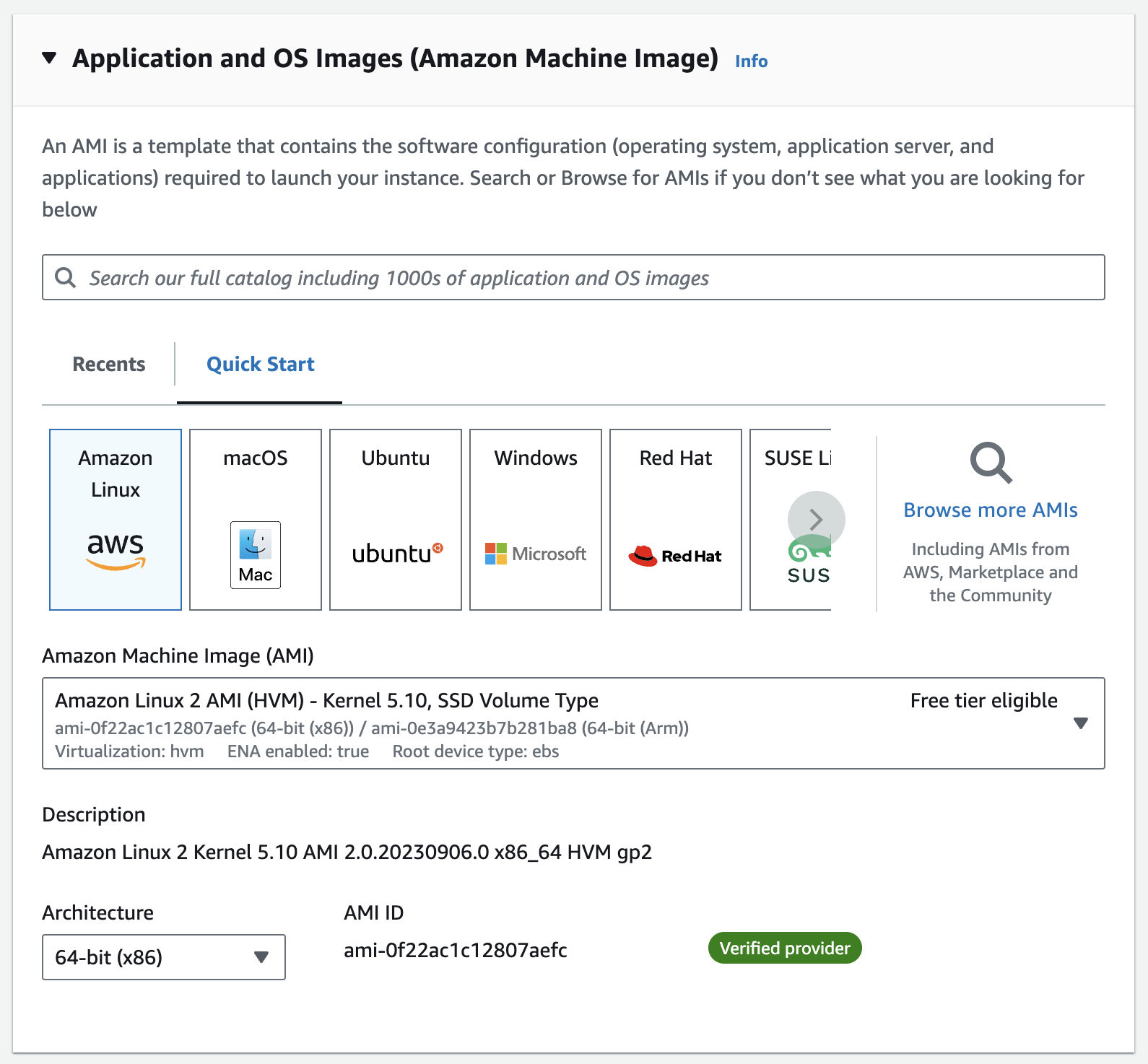The width and height of the screenshot is (1148, 1064).
Task: Select the Microsoft Windows logo tile
Action: (536, 520)
